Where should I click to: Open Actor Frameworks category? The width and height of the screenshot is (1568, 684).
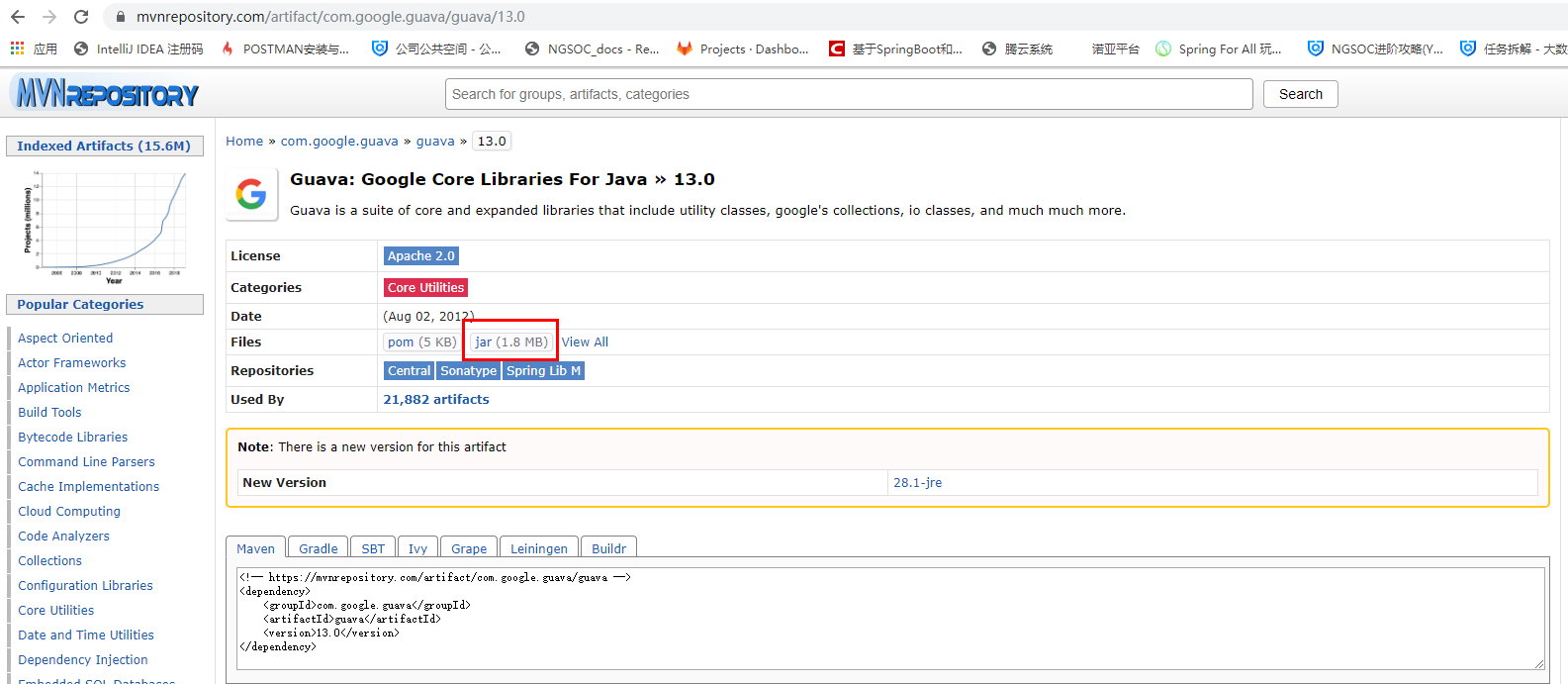coord(72,362)
